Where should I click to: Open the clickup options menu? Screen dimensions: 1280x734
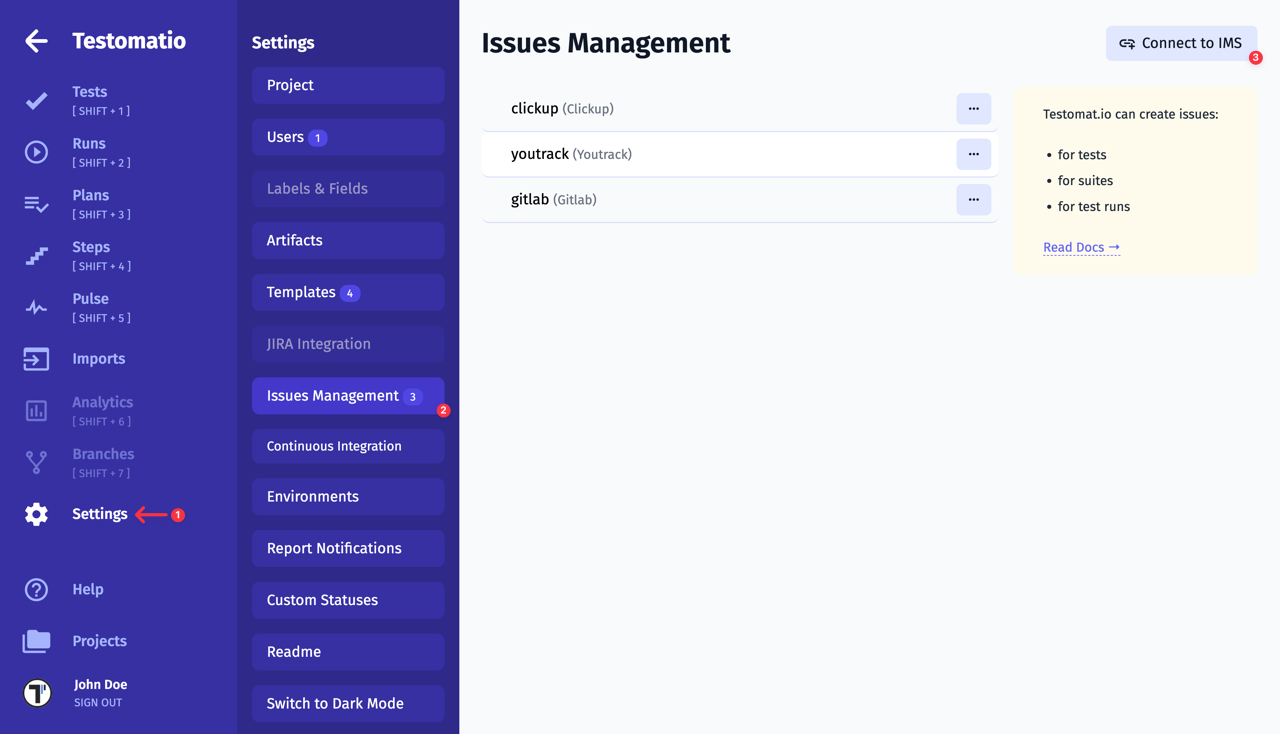click(973, 109)
